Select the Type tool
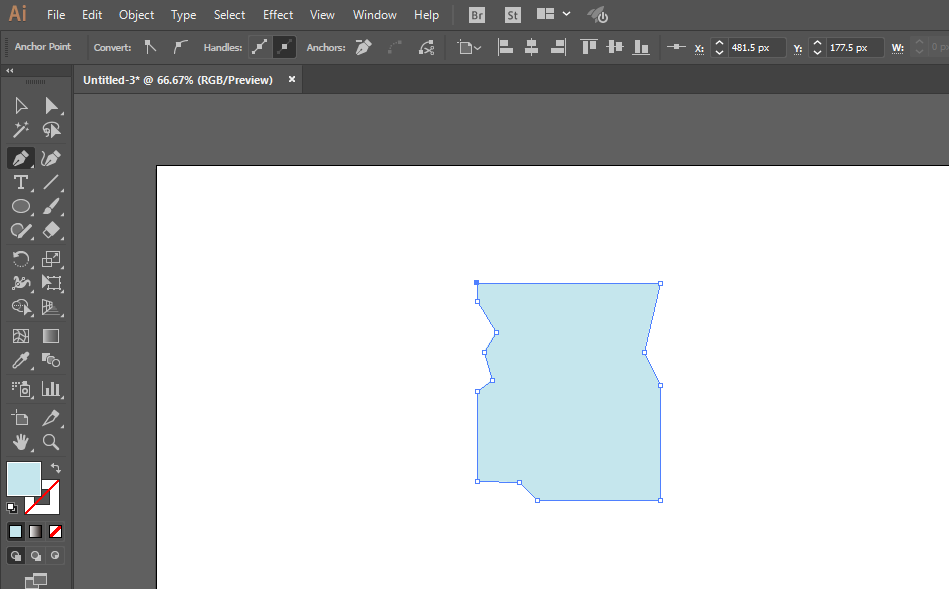 (x=21, y=182)
